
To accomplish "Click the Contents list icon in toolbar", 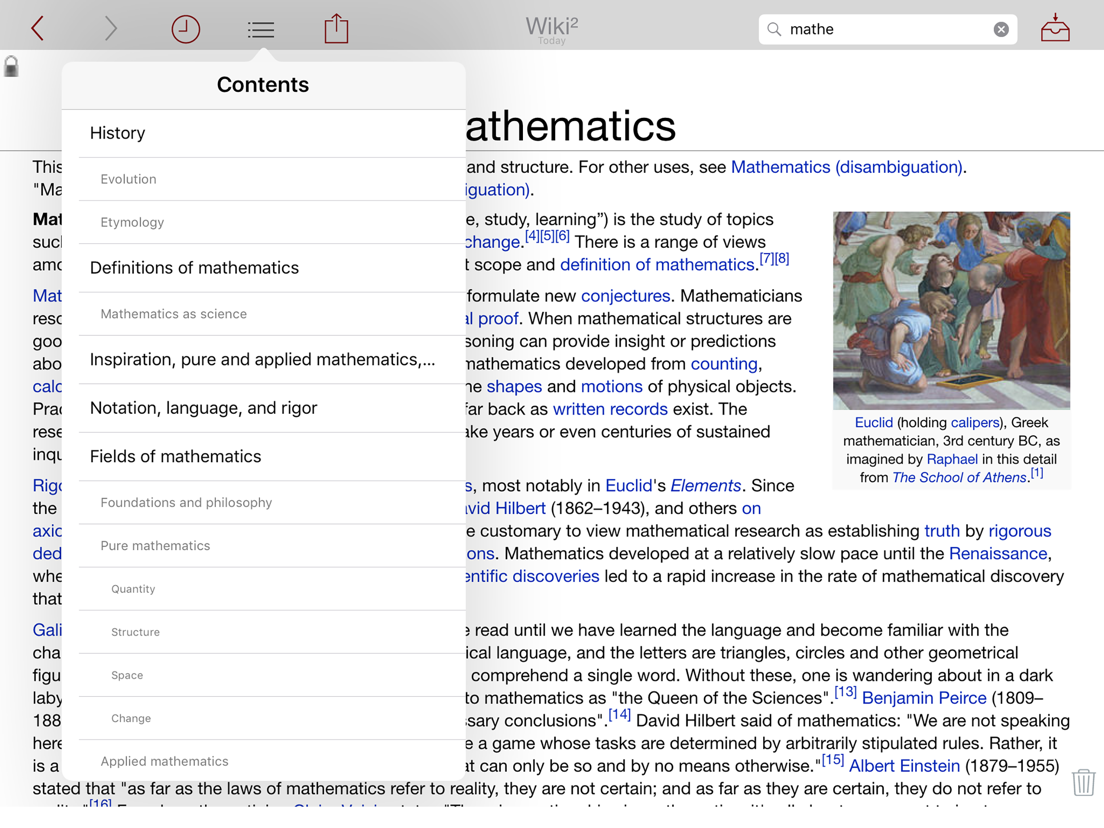I will (260, 29).
